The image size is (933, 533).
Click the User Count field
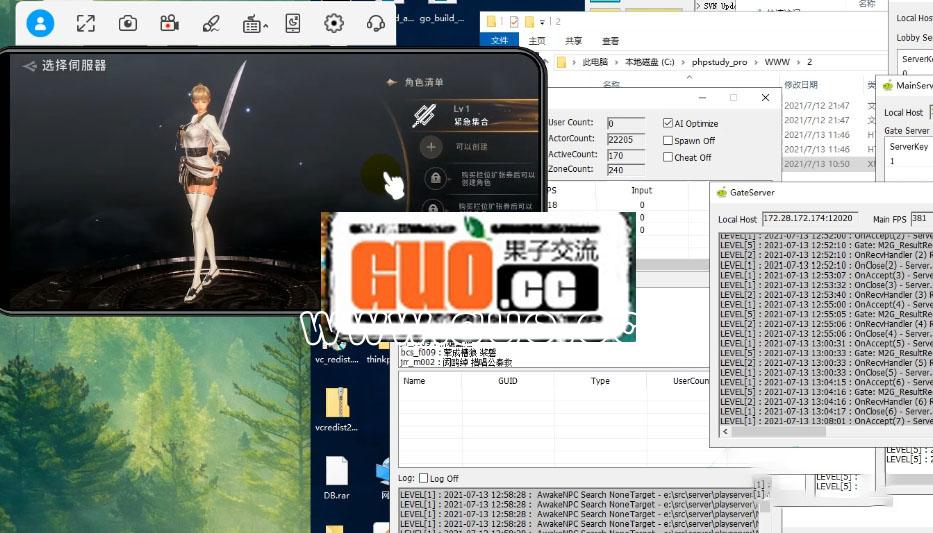coord(625,123)
